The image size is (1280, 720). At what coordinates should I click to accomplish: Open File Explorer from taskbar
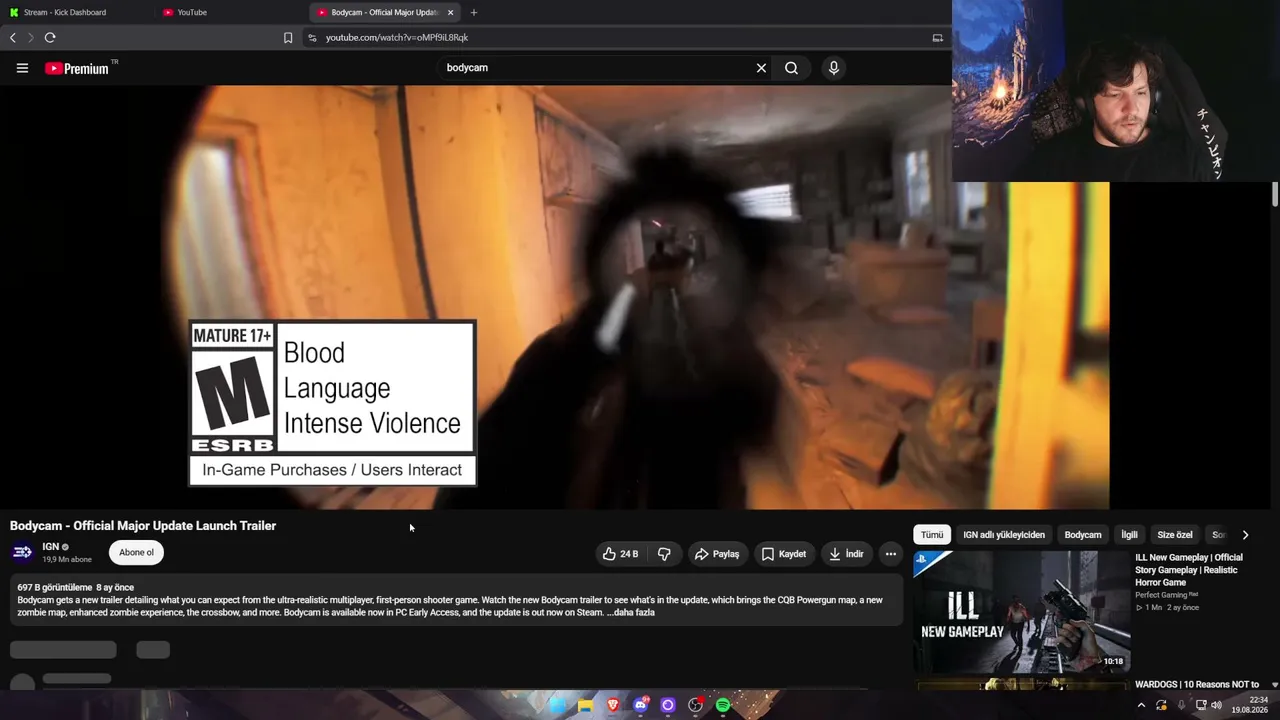click(585, 705)
